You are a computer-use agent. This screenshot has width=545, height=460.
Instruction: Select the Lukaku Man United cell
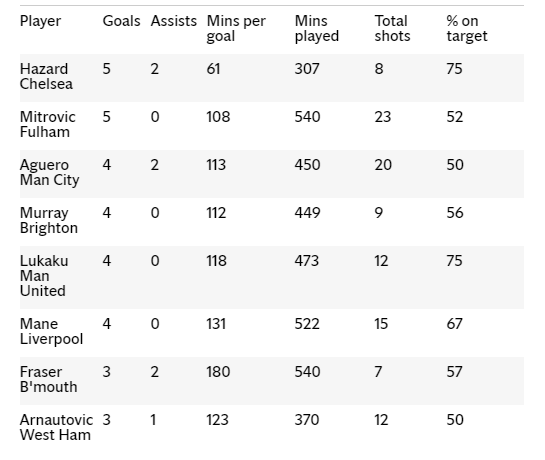[x=44, y=276]
